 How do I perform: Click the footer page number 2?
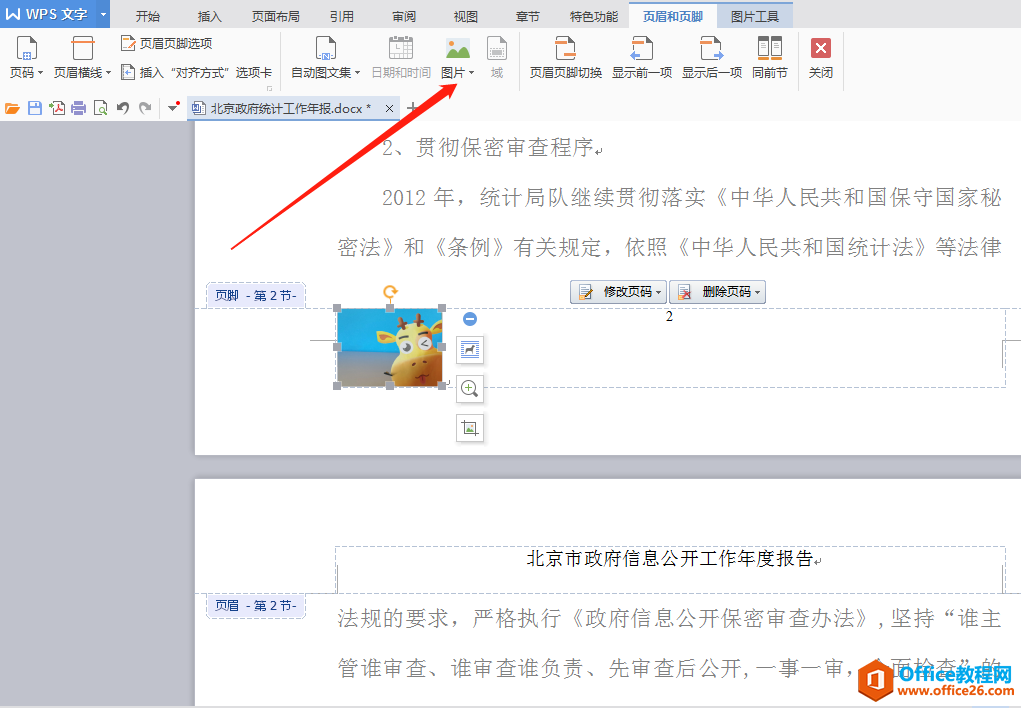coord(669,317)
